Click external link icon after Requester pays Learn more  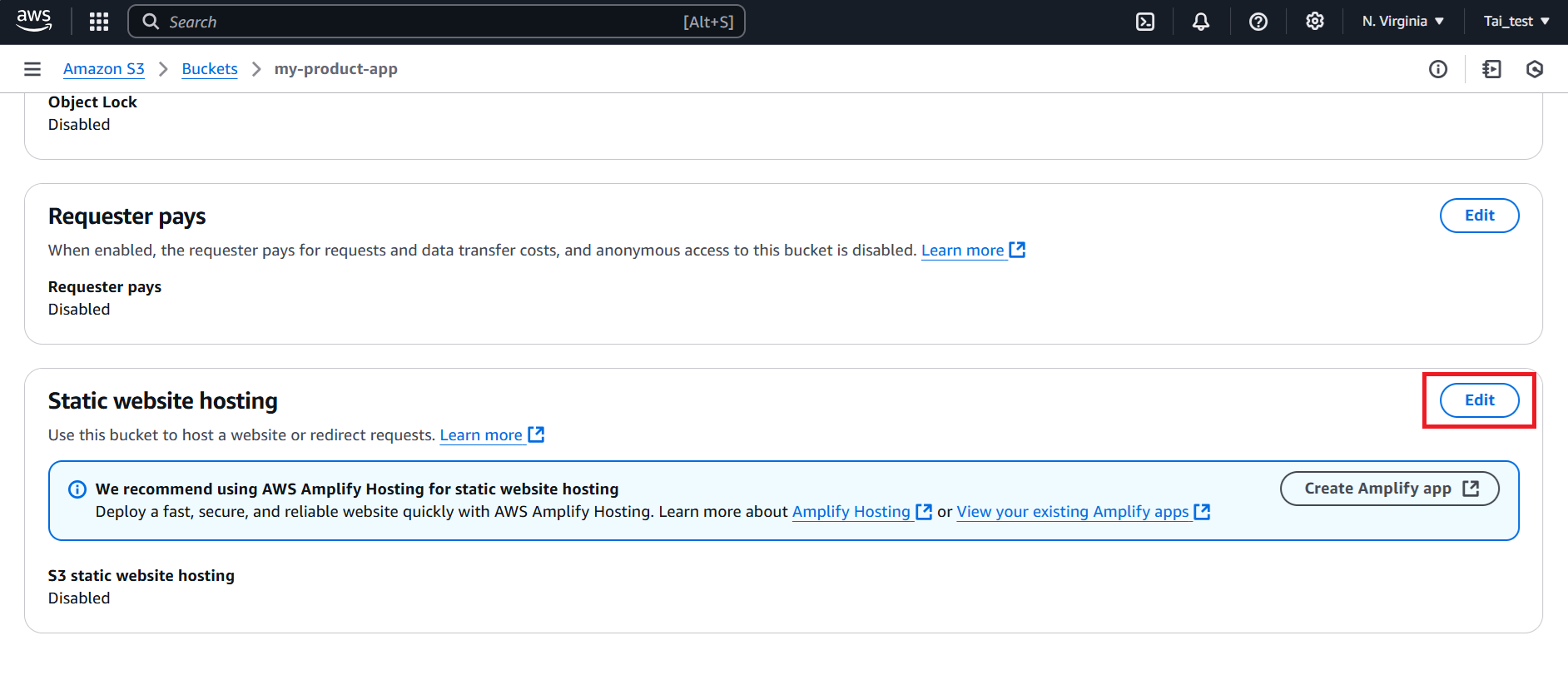pos(1017,250)
